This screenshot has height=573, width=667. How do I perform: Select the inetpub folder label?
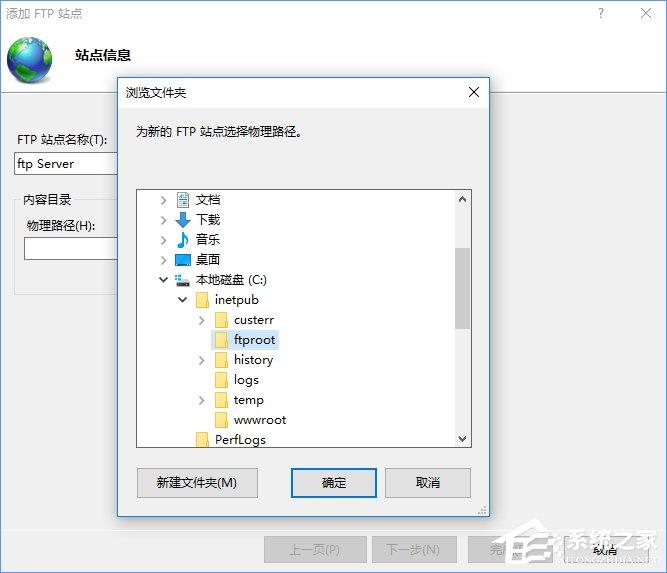pyautogui.click(x=237, y=300)
